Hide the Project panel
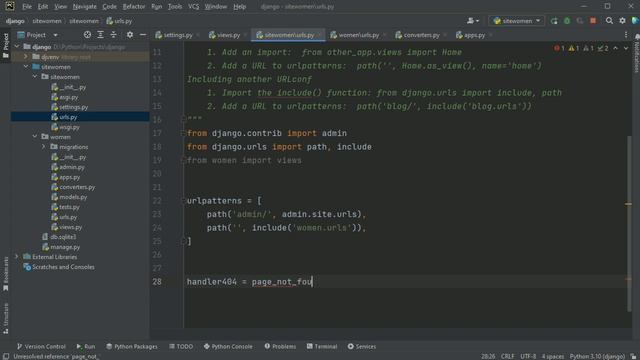Viewport: 640px width, 360px height. click(143, 35)
